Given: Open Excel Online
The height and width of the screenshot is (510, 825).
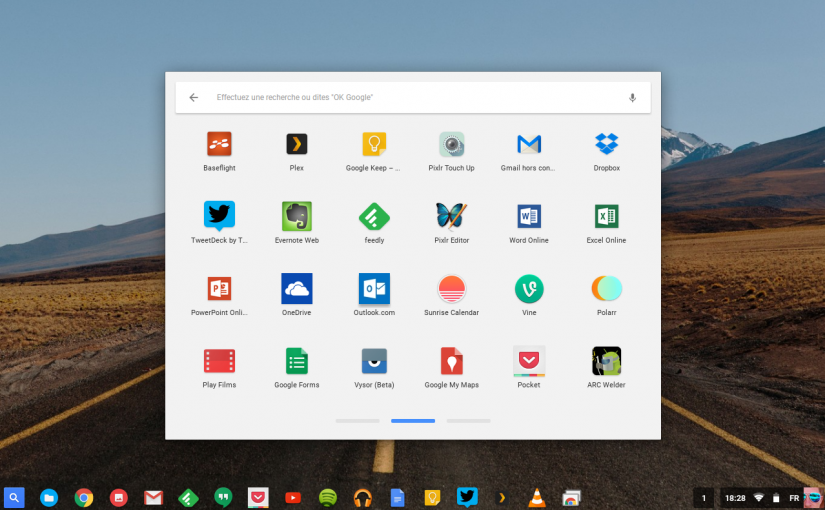Looking at the screenshot, I should pos(607,216).
